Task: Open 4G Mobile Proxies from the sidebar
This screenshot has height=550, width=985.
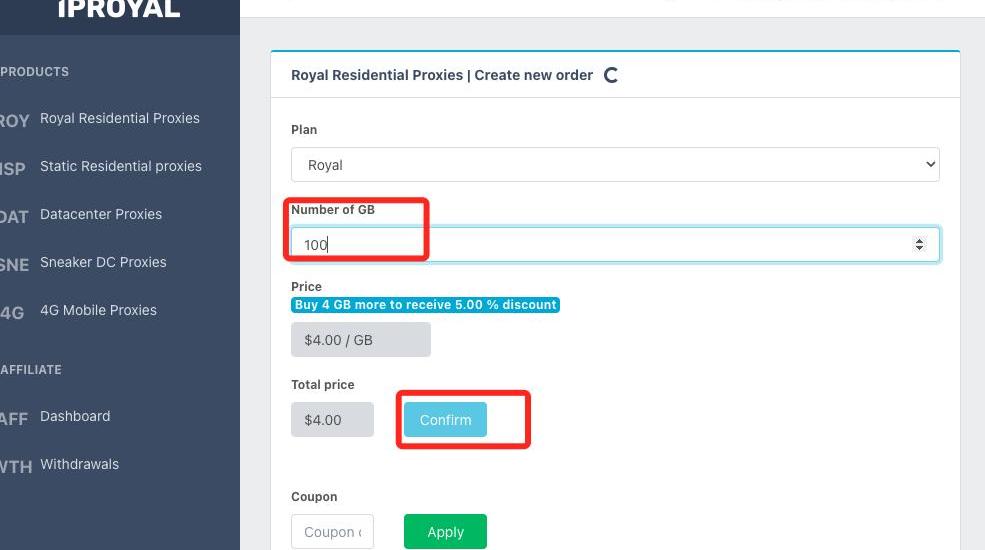Action: tap(98, 310)
